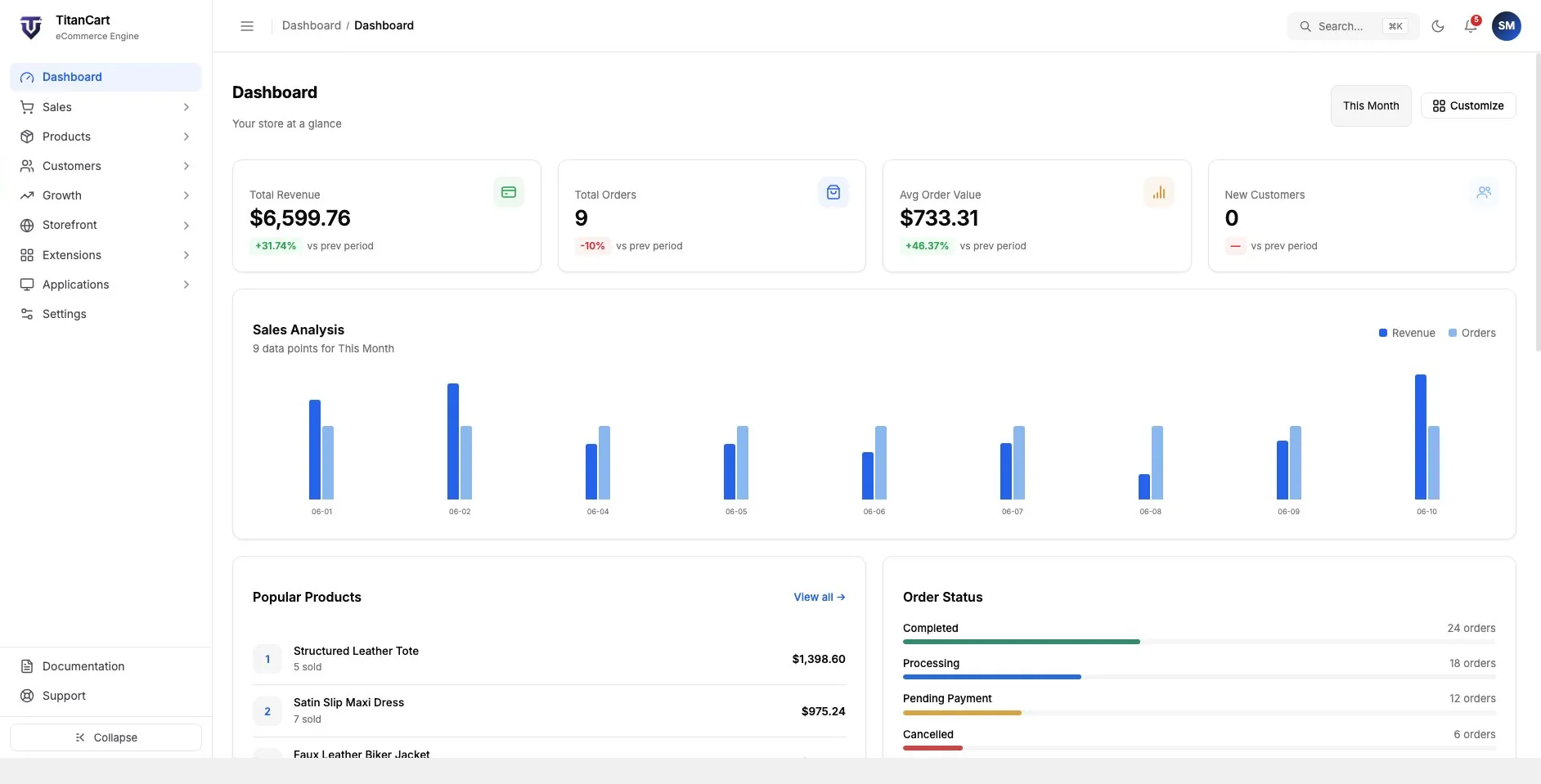Click the 18 orders count text
This screenshot has width=1541, height=784.
(x=1472, y=663)
